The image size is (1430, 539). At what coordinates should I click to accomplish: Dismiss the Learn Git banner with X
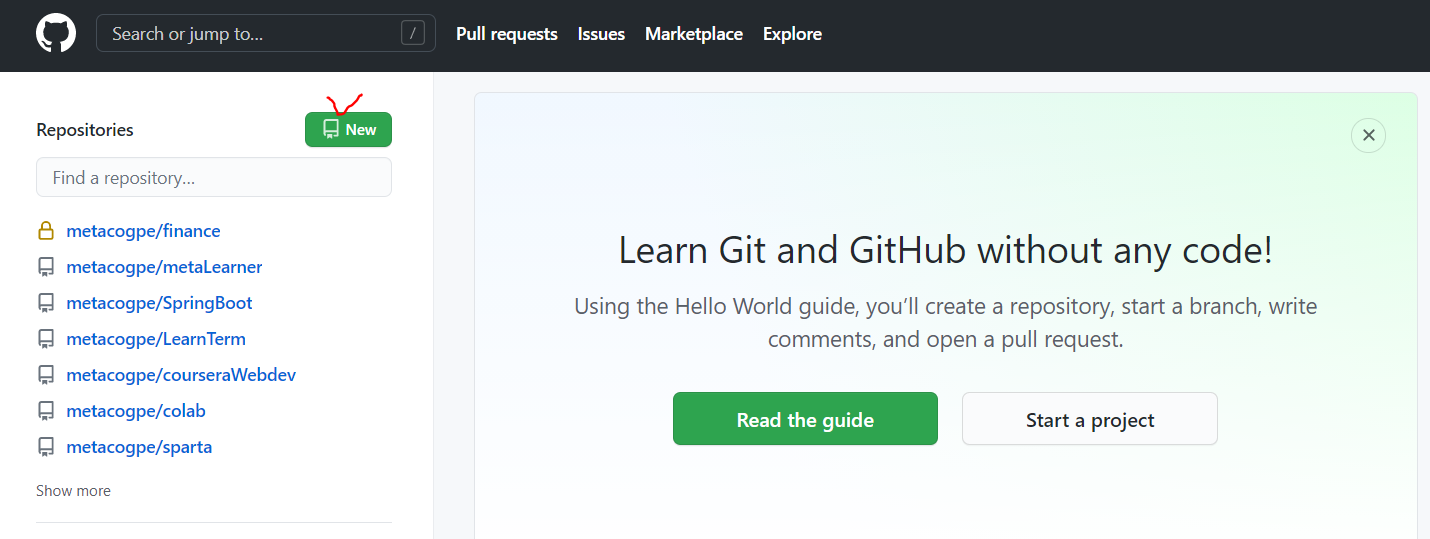click(x=1368, y=135)
